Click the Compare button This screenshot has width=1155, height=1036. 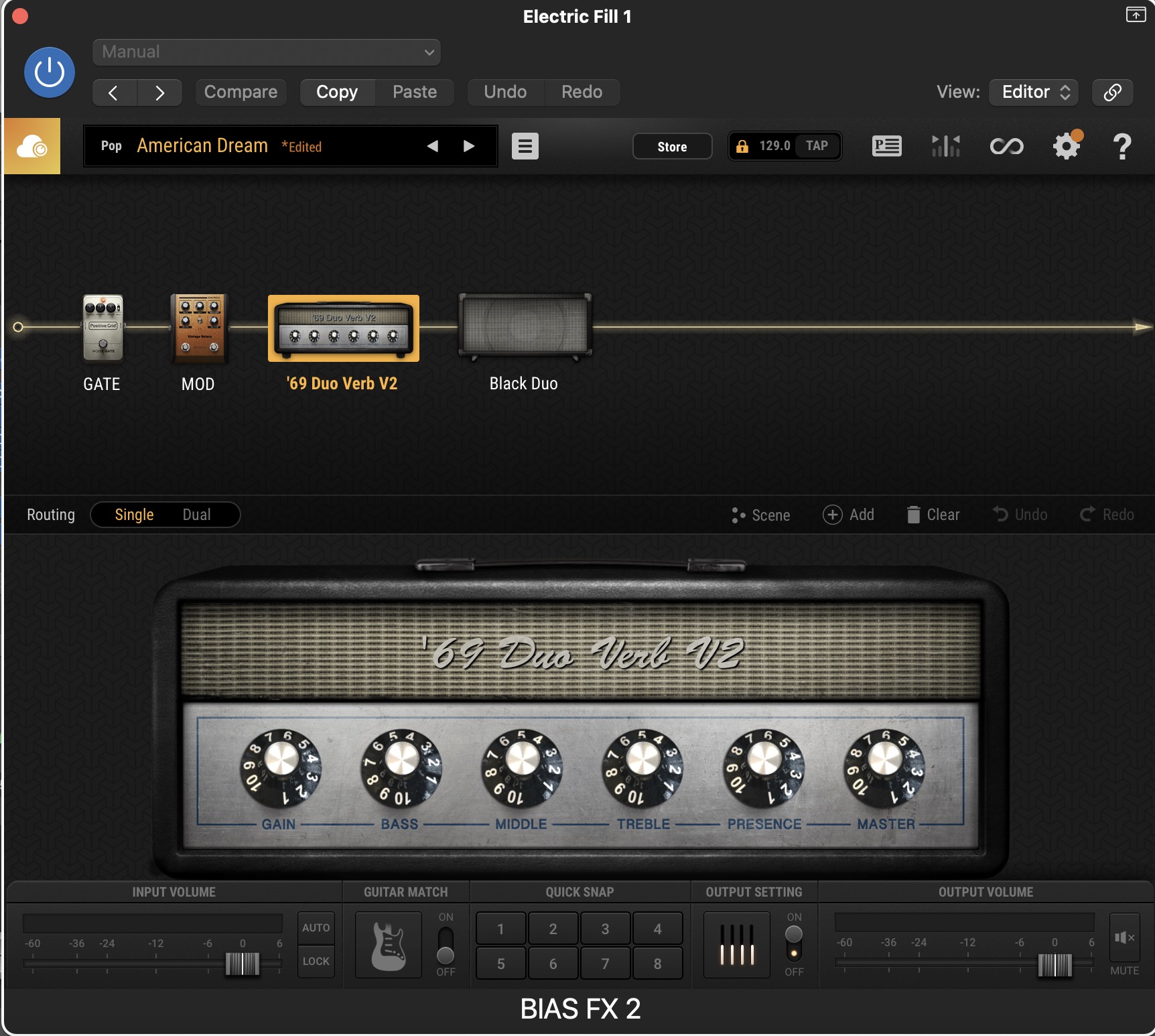pos(241,92)
